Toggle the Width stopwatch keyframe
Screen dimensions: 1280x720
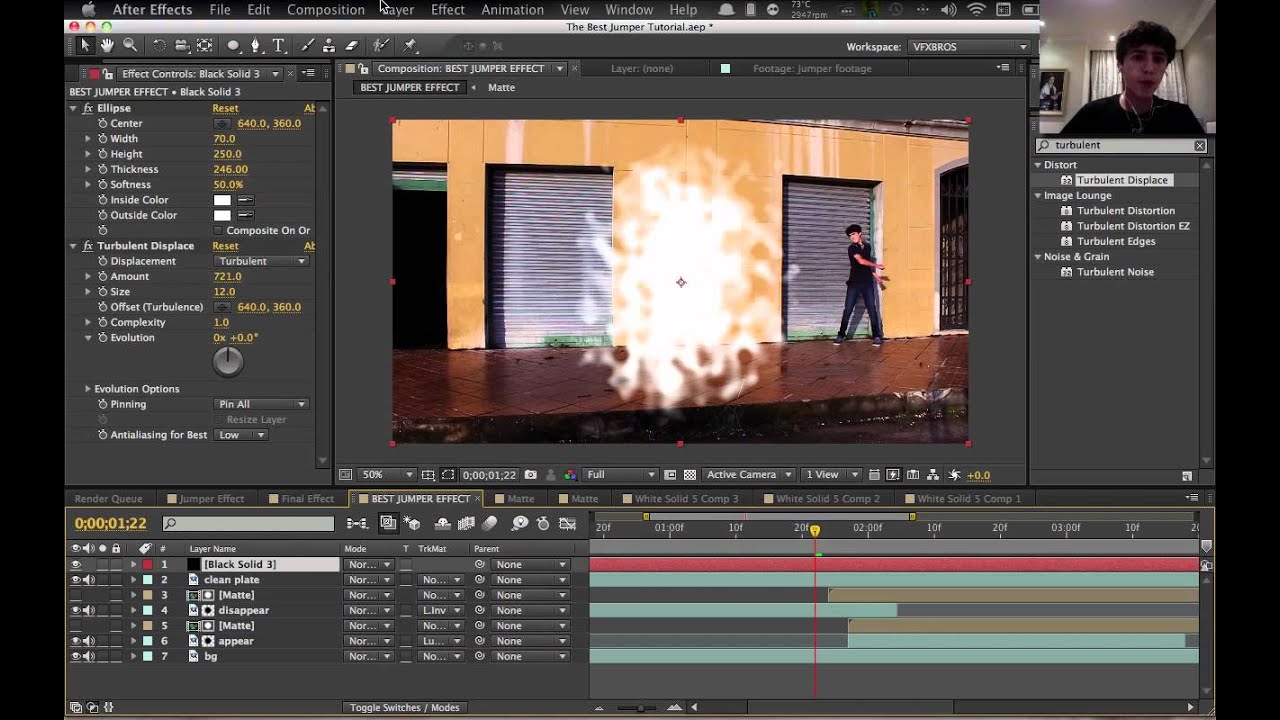102,139
